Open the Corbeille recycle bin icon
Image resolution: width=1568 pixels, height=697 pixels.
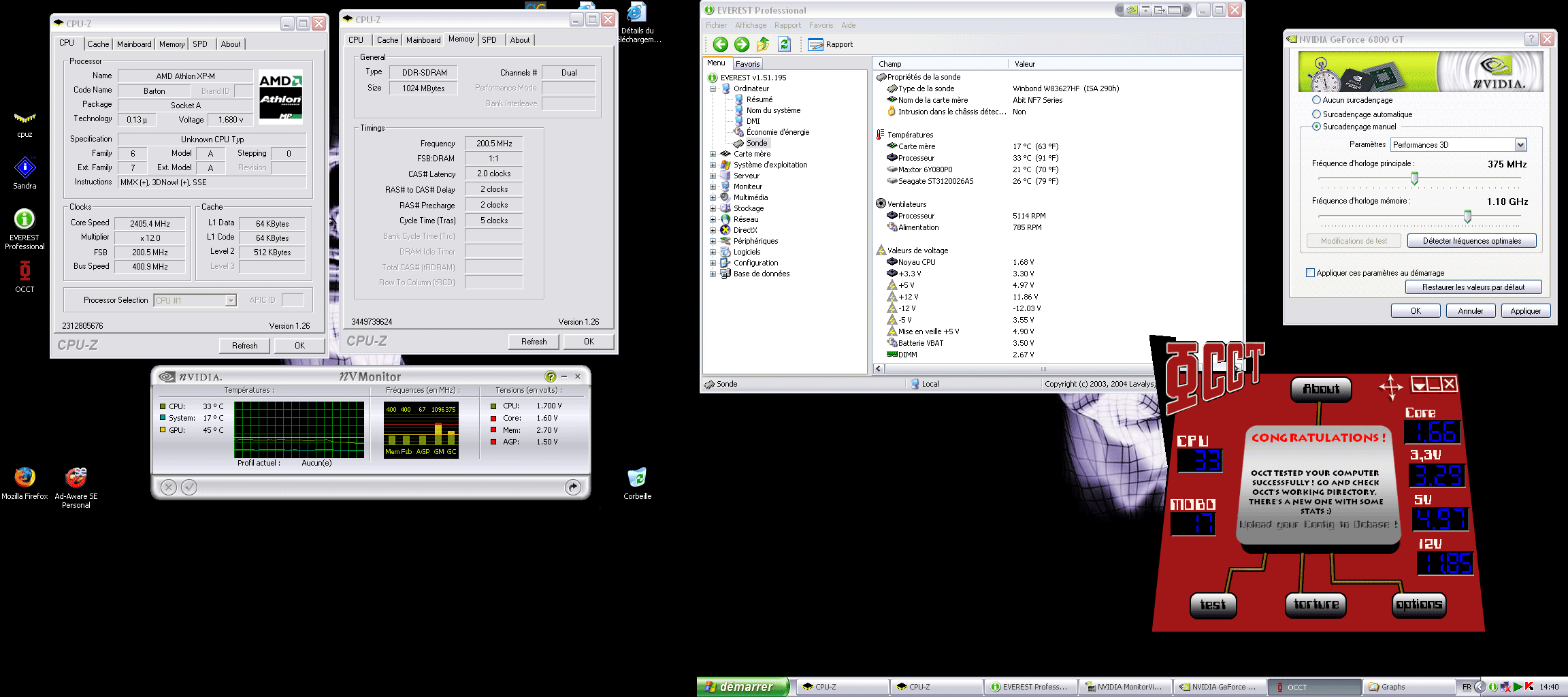637,477
